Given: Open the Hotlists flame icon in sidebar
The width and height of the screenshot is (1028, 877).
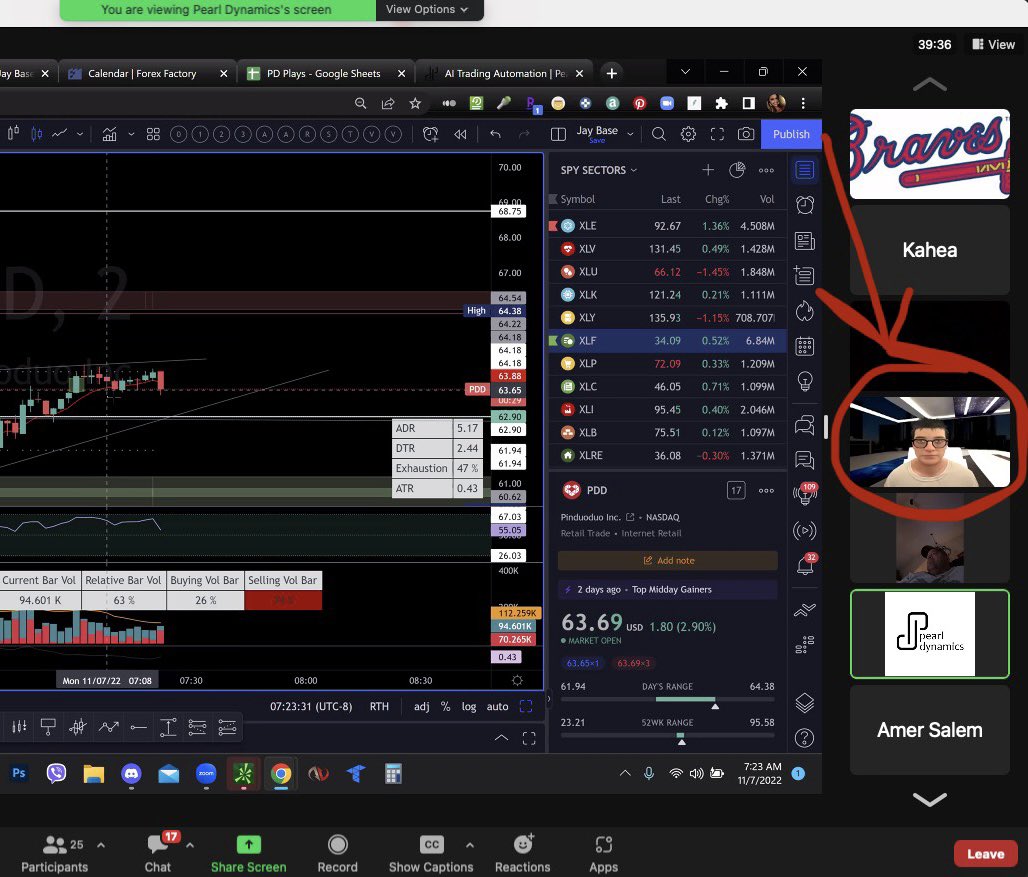Looking at the screenshot, I should (804, 311).
